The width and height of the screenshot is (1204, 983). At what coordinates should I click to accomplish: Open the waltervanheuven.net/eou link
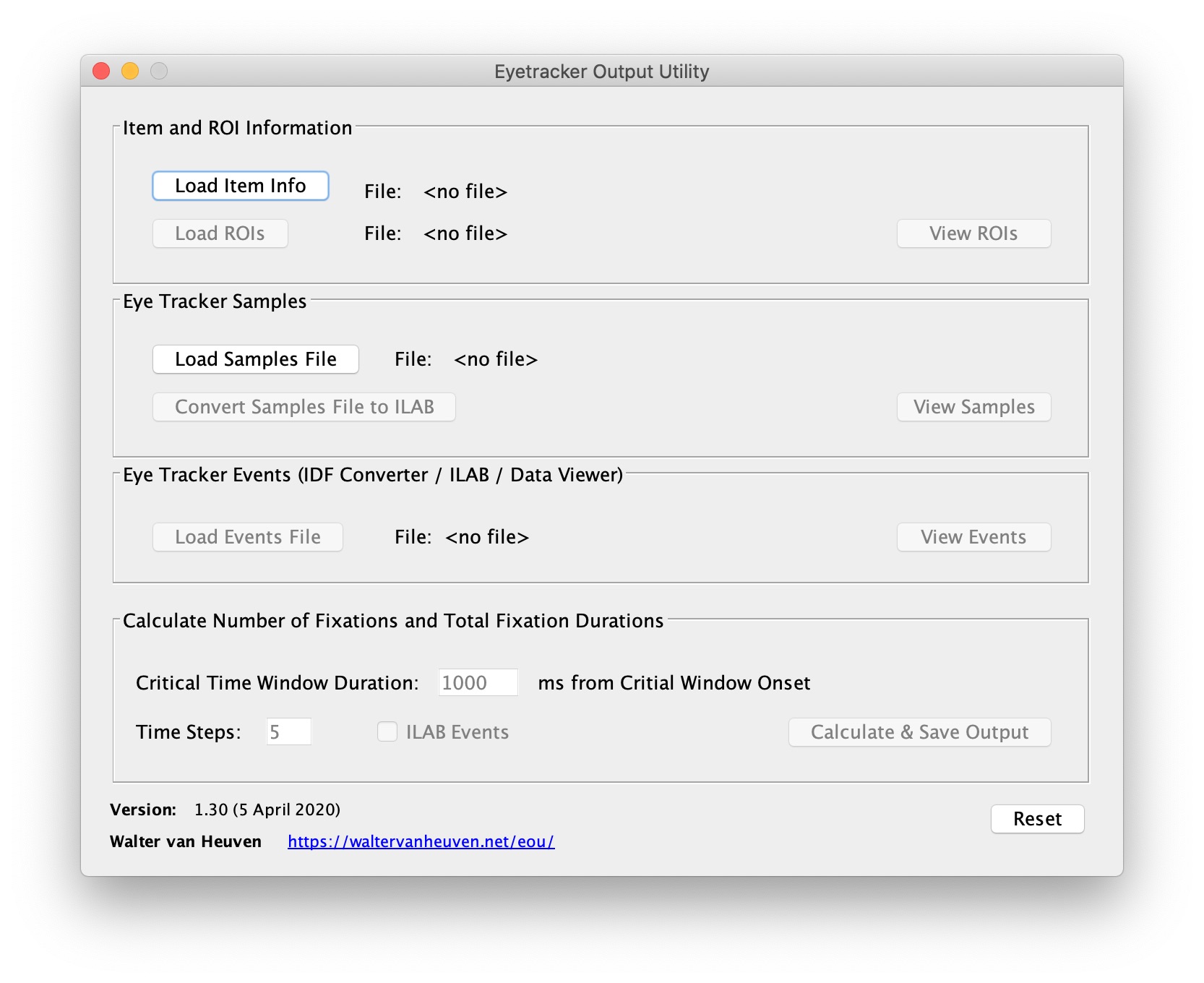click(421, 841)
